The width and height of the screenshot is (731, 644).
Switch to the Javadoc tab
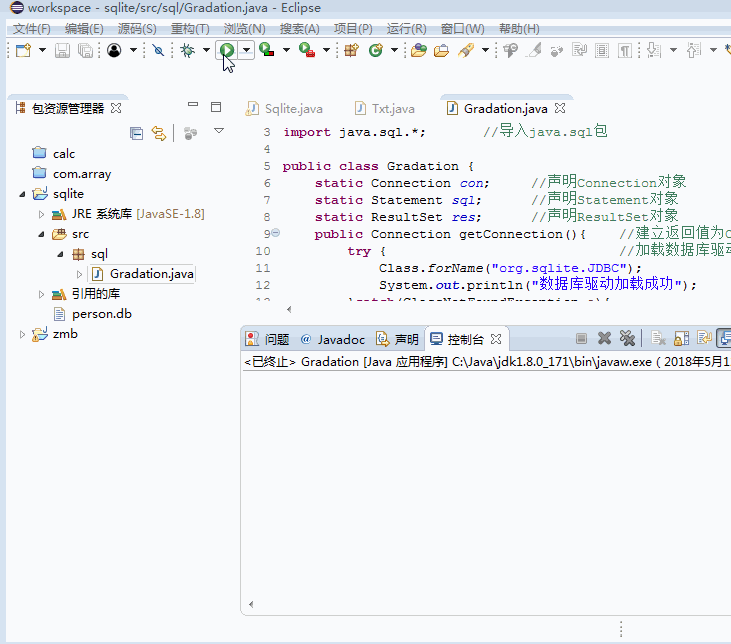coord(333,339)
